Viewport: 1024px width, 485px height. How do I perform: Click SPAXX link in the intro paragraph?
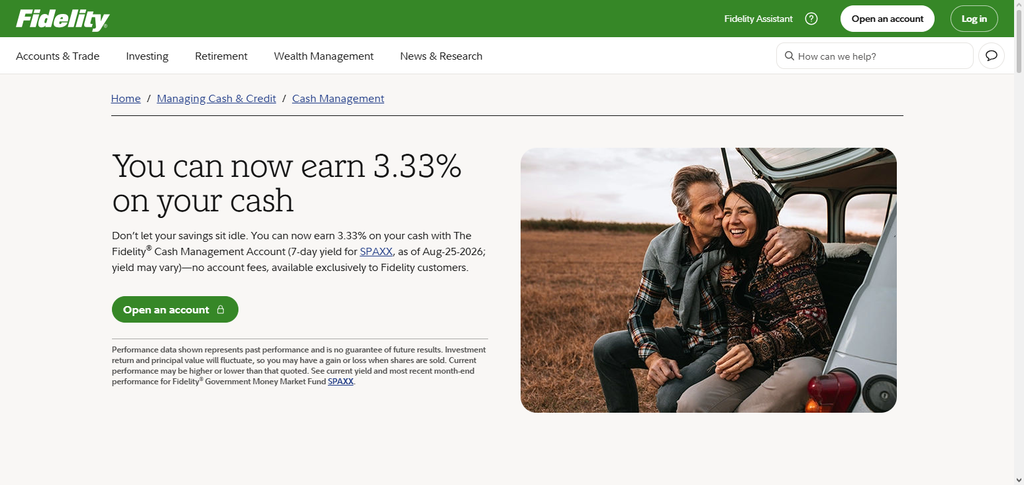pos(377,251)
